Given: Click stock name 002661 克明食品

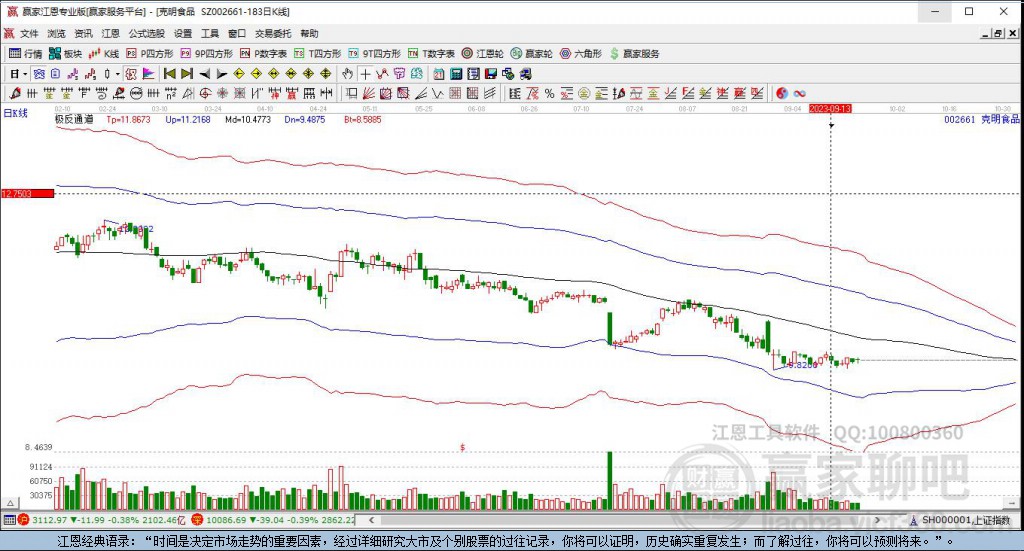Looking at the screenshot, I should [x=982, y=119].
